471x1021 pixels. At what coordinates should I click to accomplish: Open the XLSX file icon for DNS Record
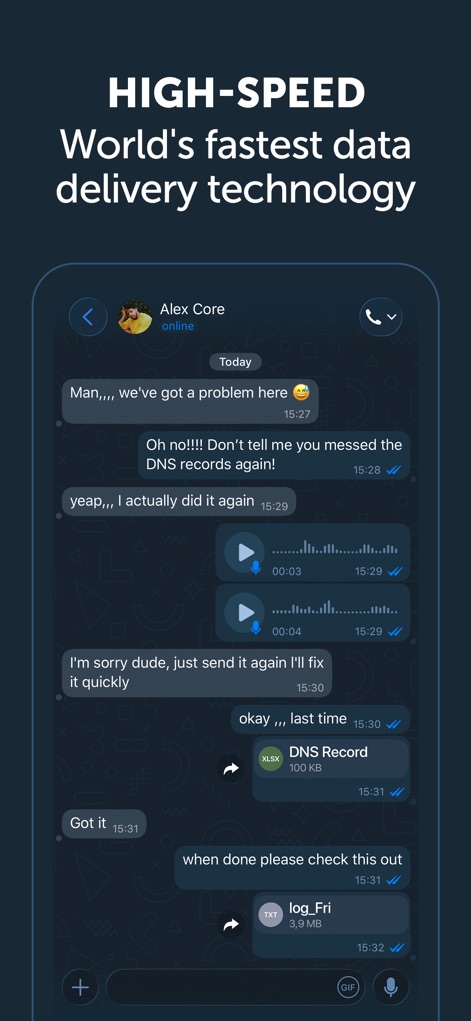pyautogui.click(x=271, y=759)
